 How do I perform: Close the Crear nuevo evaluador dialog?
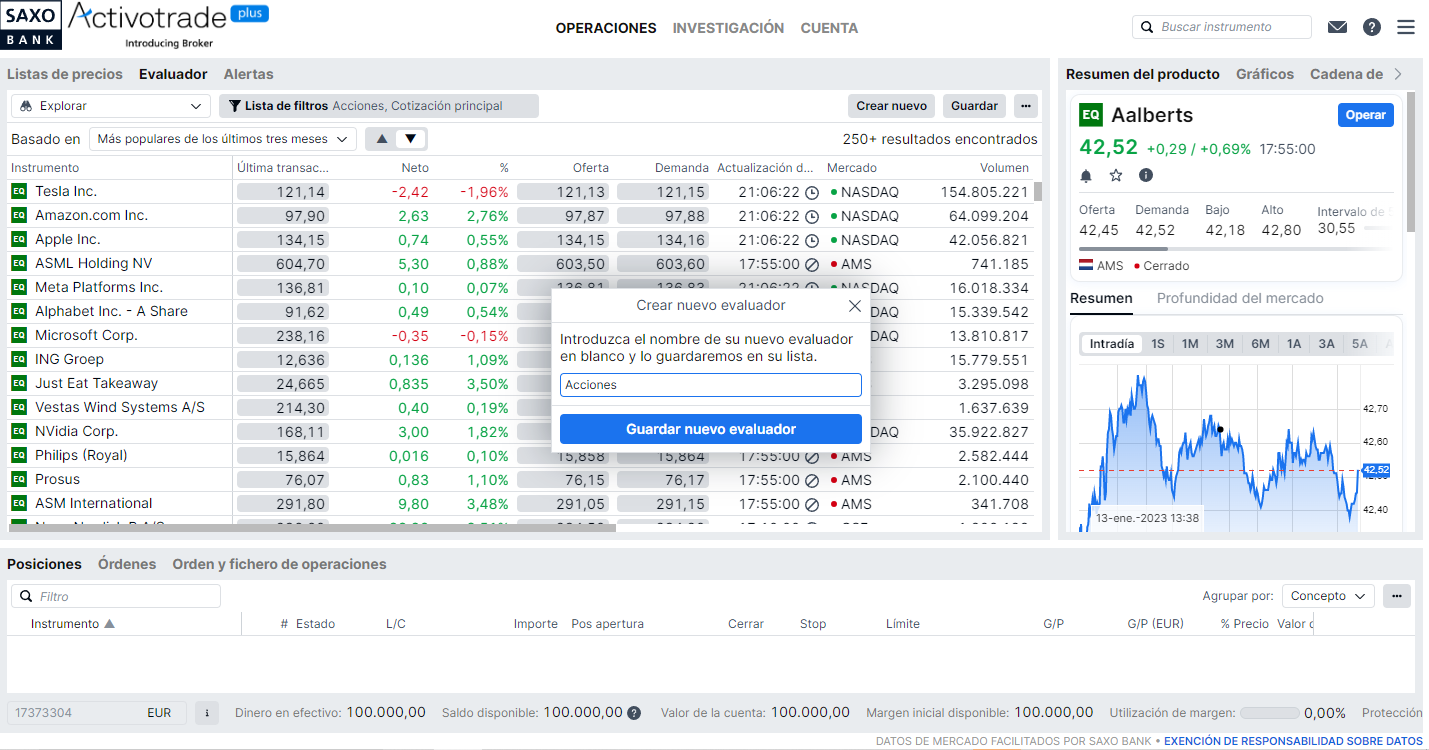pyautogui.click(x=854, y=306)
